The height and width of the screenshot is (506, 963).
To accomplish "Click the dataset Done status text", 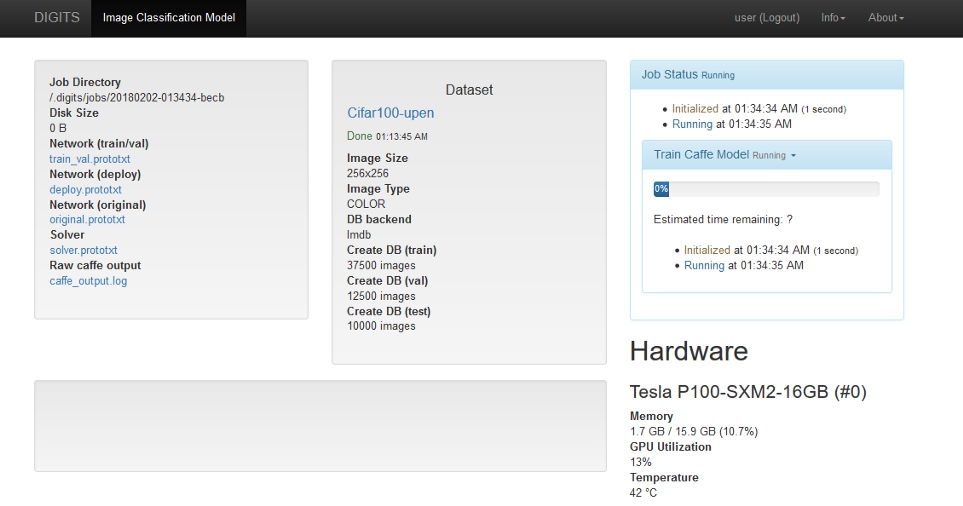I will pos(360,136).
